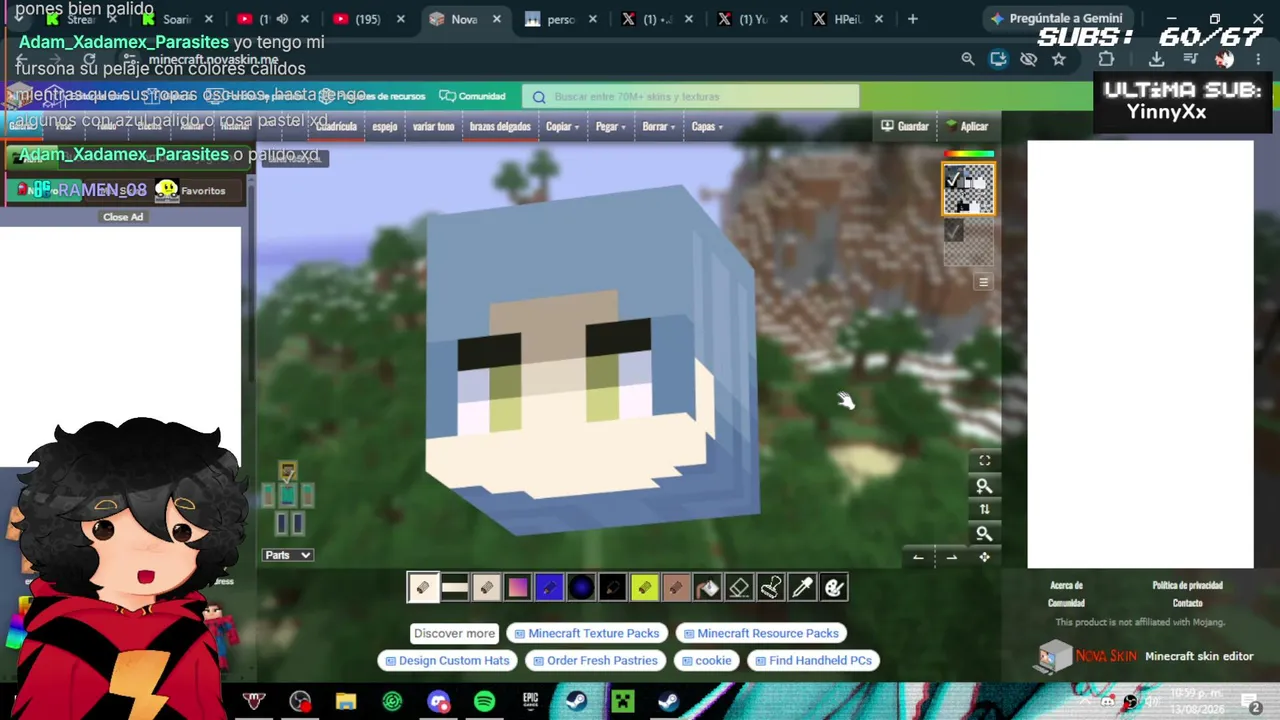Expand the Parts dropdown selector
The image size is (1280, 720).
(x=288, y=555)
